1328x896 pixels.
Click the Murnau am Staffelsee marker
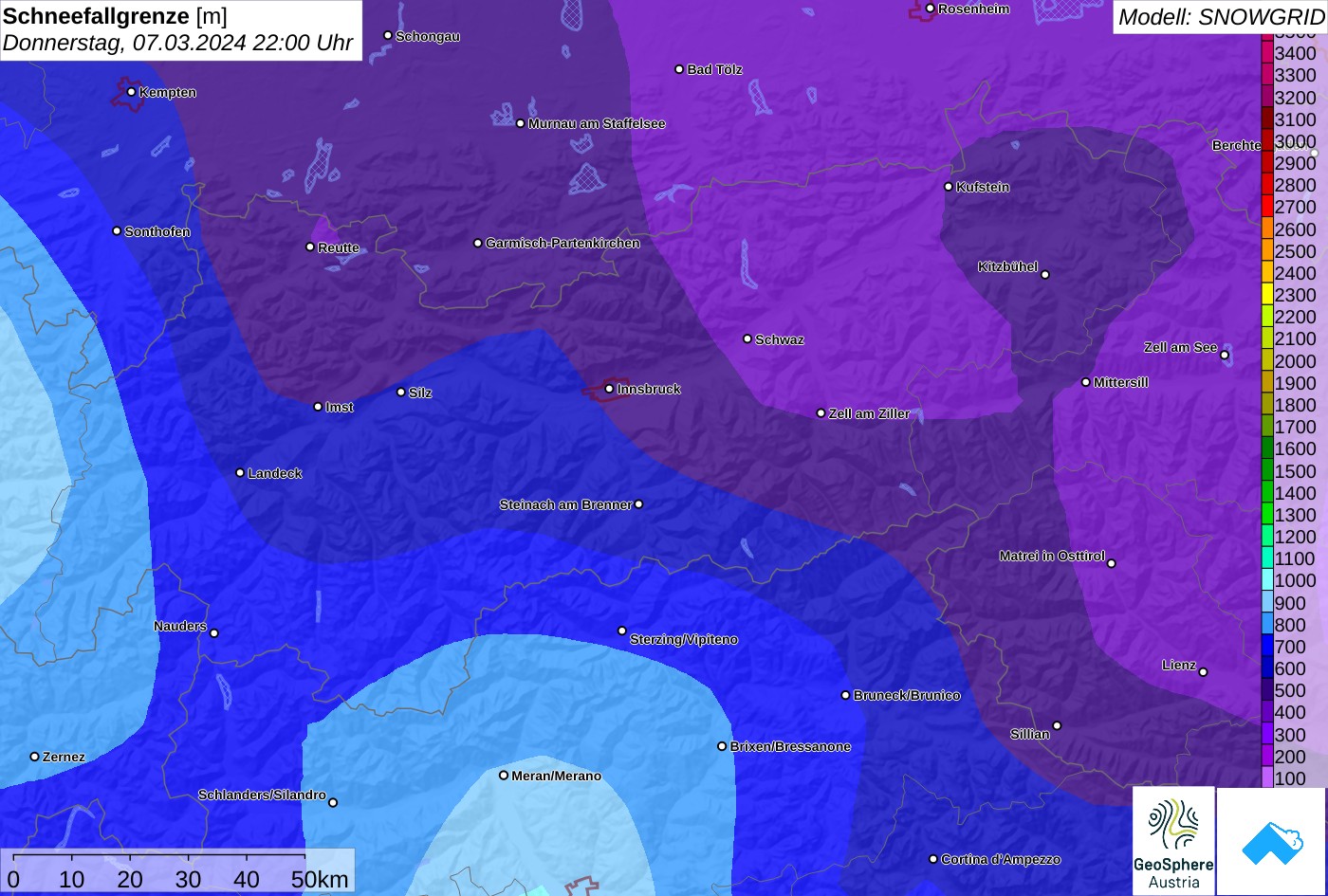tap(521, 123)
